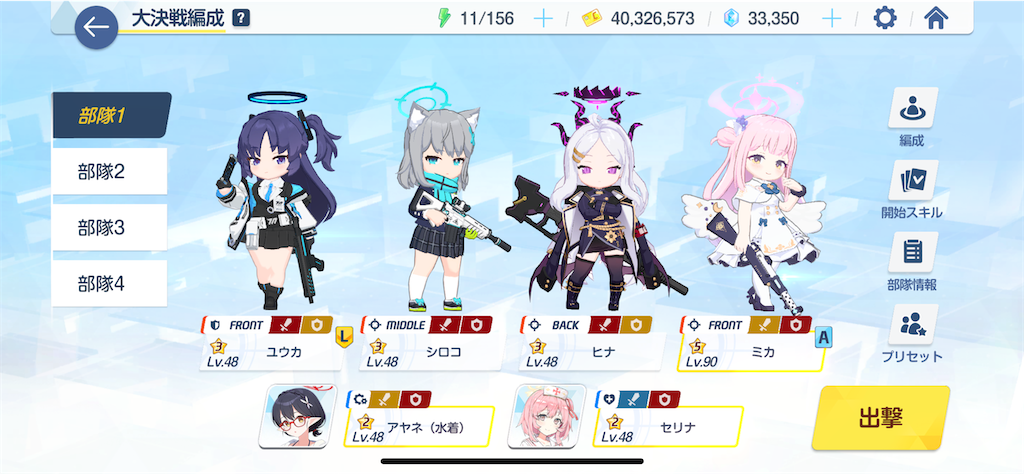The image size is (1024, 474).
Task: Go to the home icon
Action: click(x=936, y=18)
